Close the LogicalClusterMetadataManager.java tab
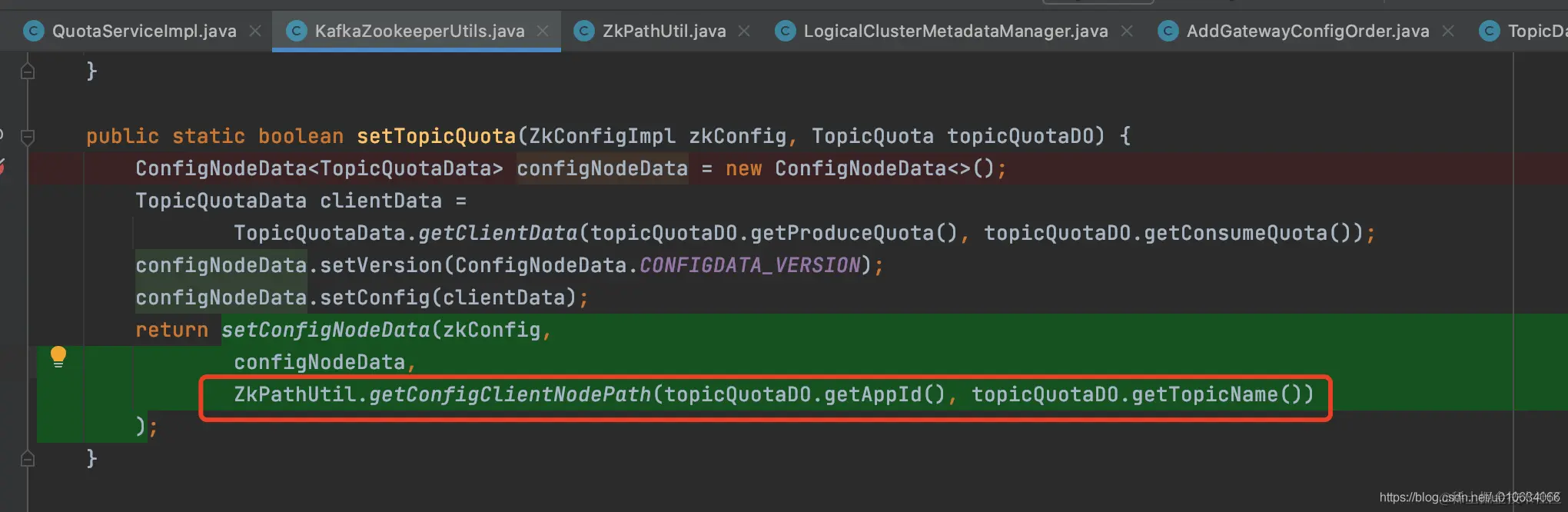 1127,31
